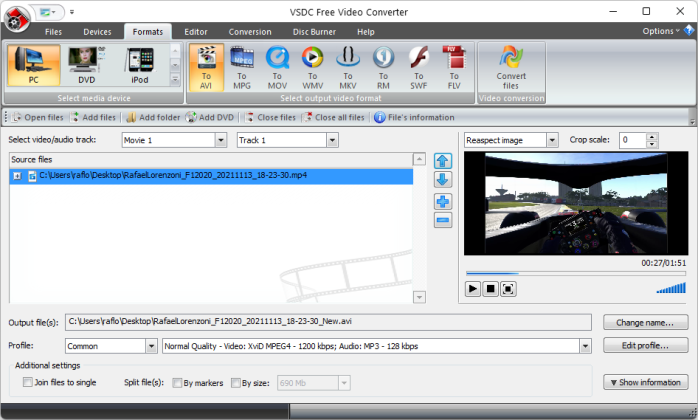Choose To AVI output format
The width and height of the screenshot is (698, 420).
click(206, 68)
